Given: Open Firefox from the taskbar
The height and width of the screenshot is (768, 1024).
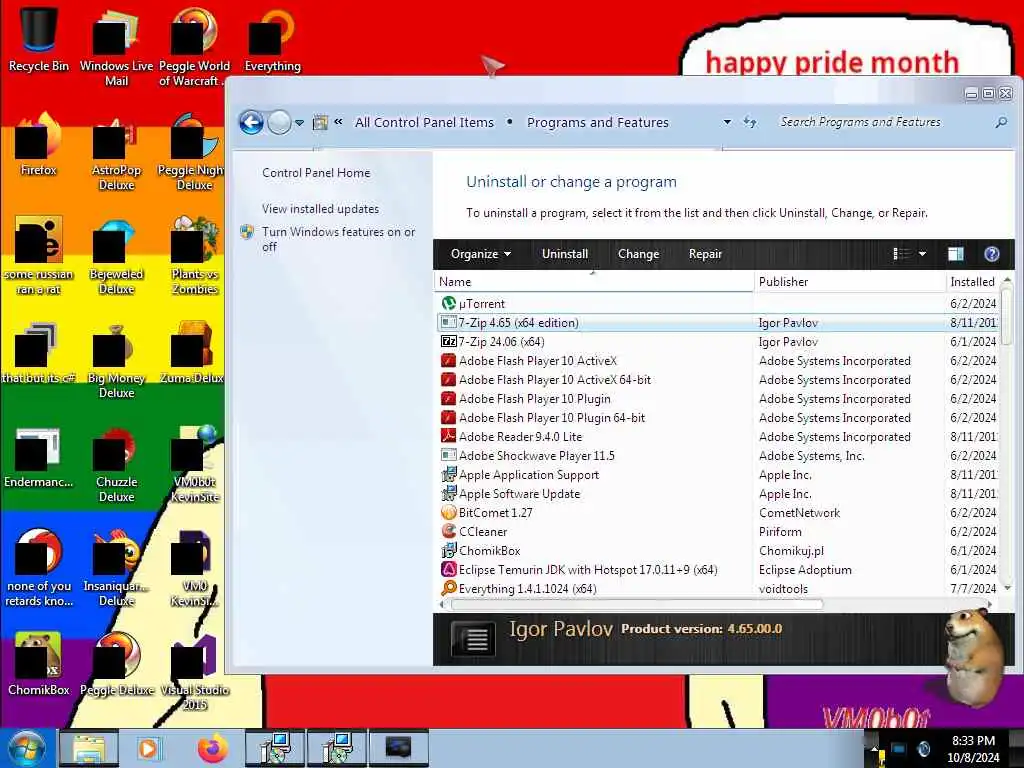Looking at the screenshot, I should (212, 748).
